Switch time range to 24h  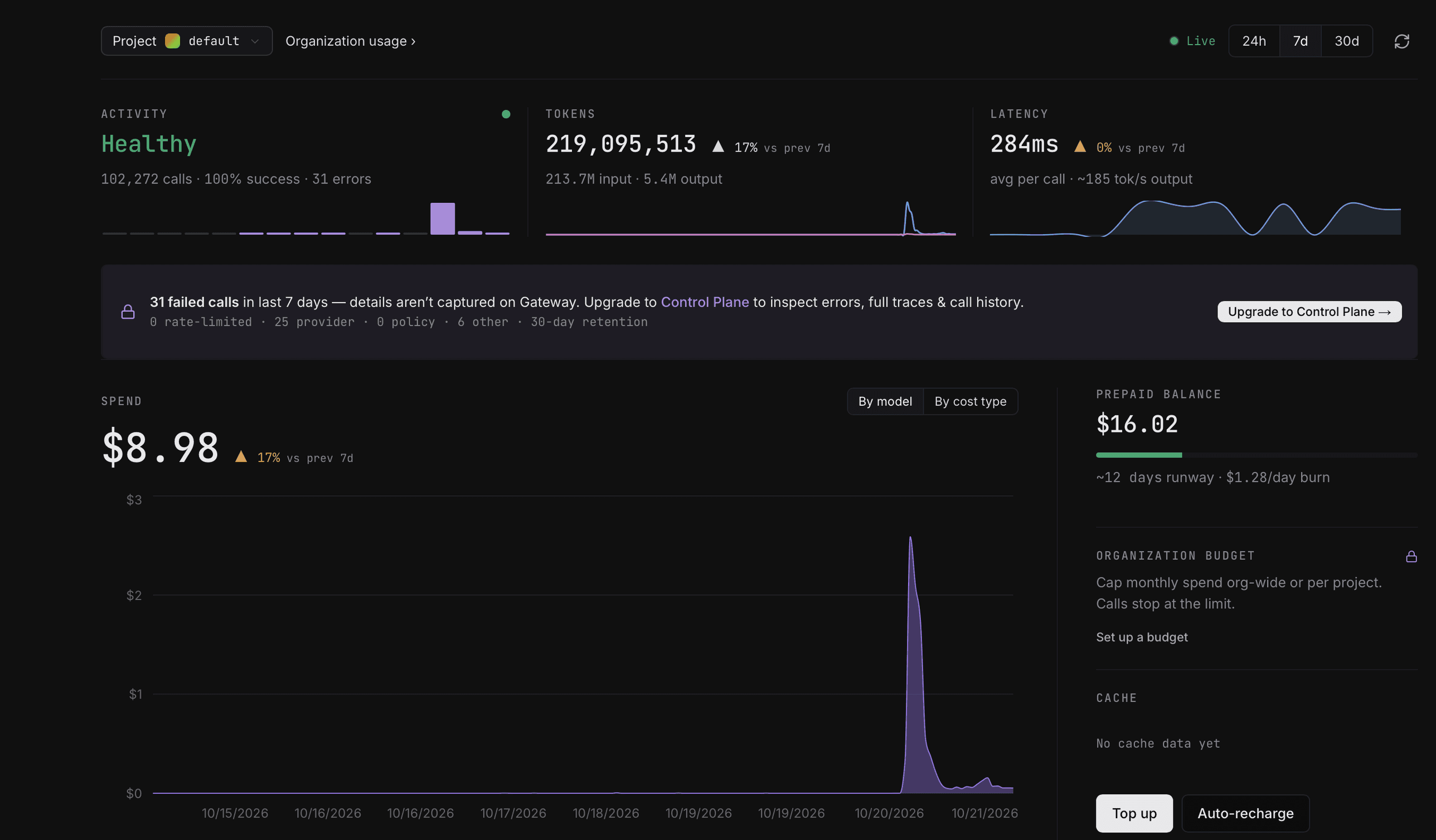tap(1254, 41)
